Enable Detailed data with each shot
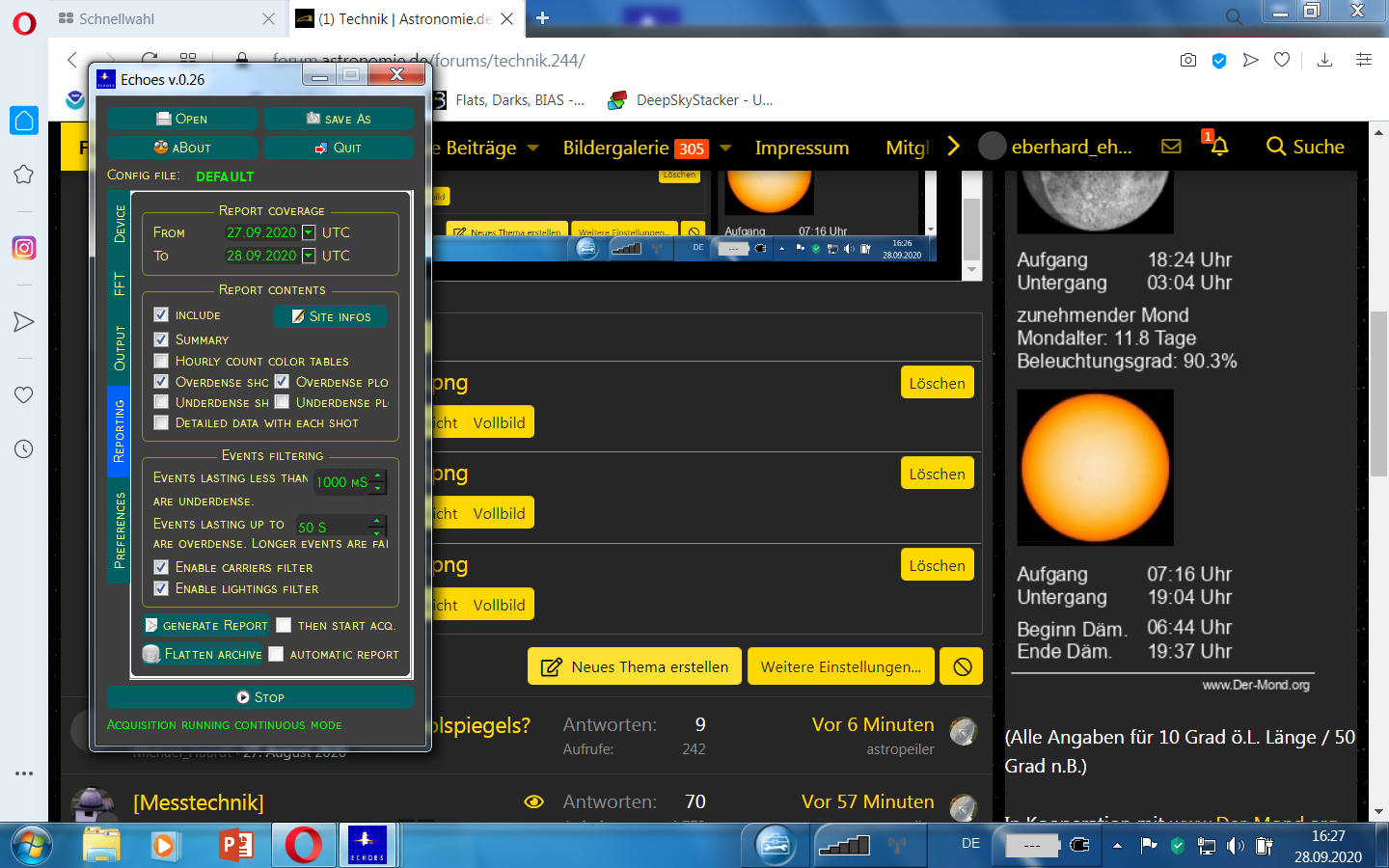 click(161, 422)
